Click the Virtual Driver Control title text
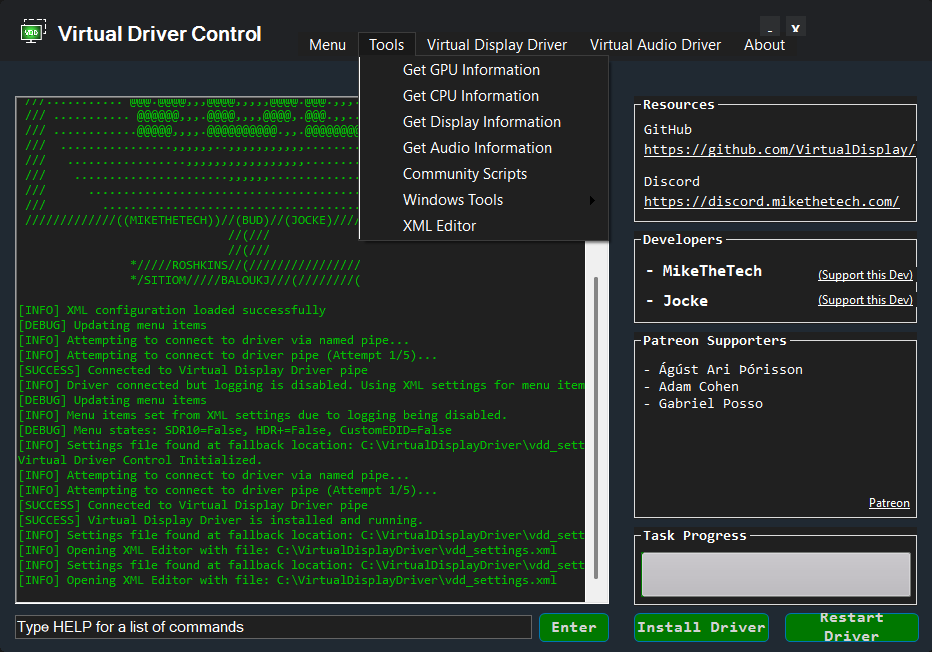The width and height of the screenshot is (932, 652). [x=159, y=34]
